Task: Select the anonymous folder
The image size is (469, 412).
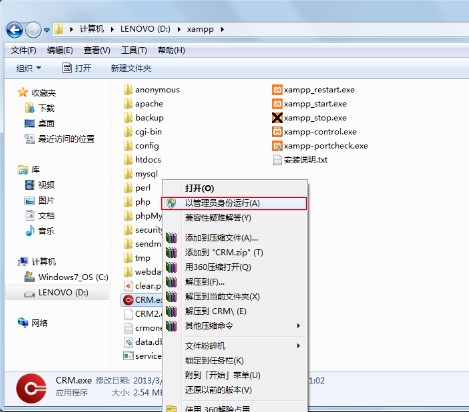Action: click(152, 90)
